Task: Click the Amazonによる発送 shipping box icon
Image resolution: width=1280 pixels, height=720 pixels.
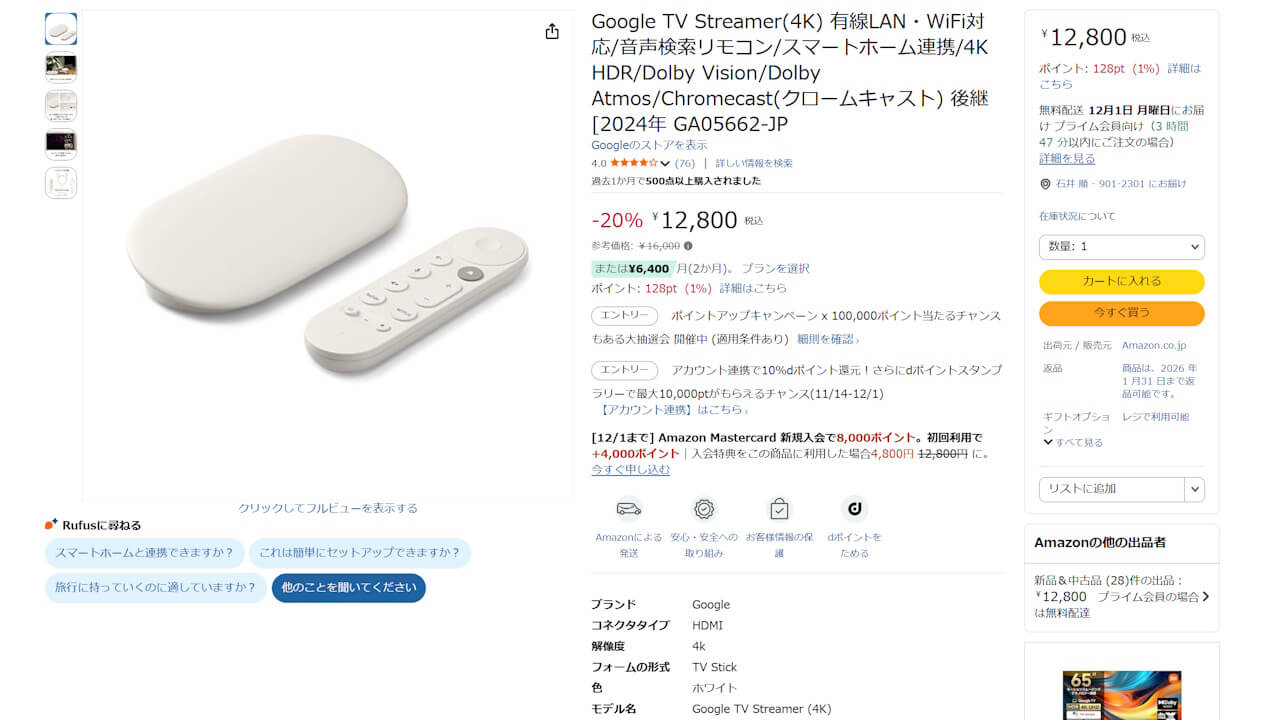Action: click(x=628, y=509)
